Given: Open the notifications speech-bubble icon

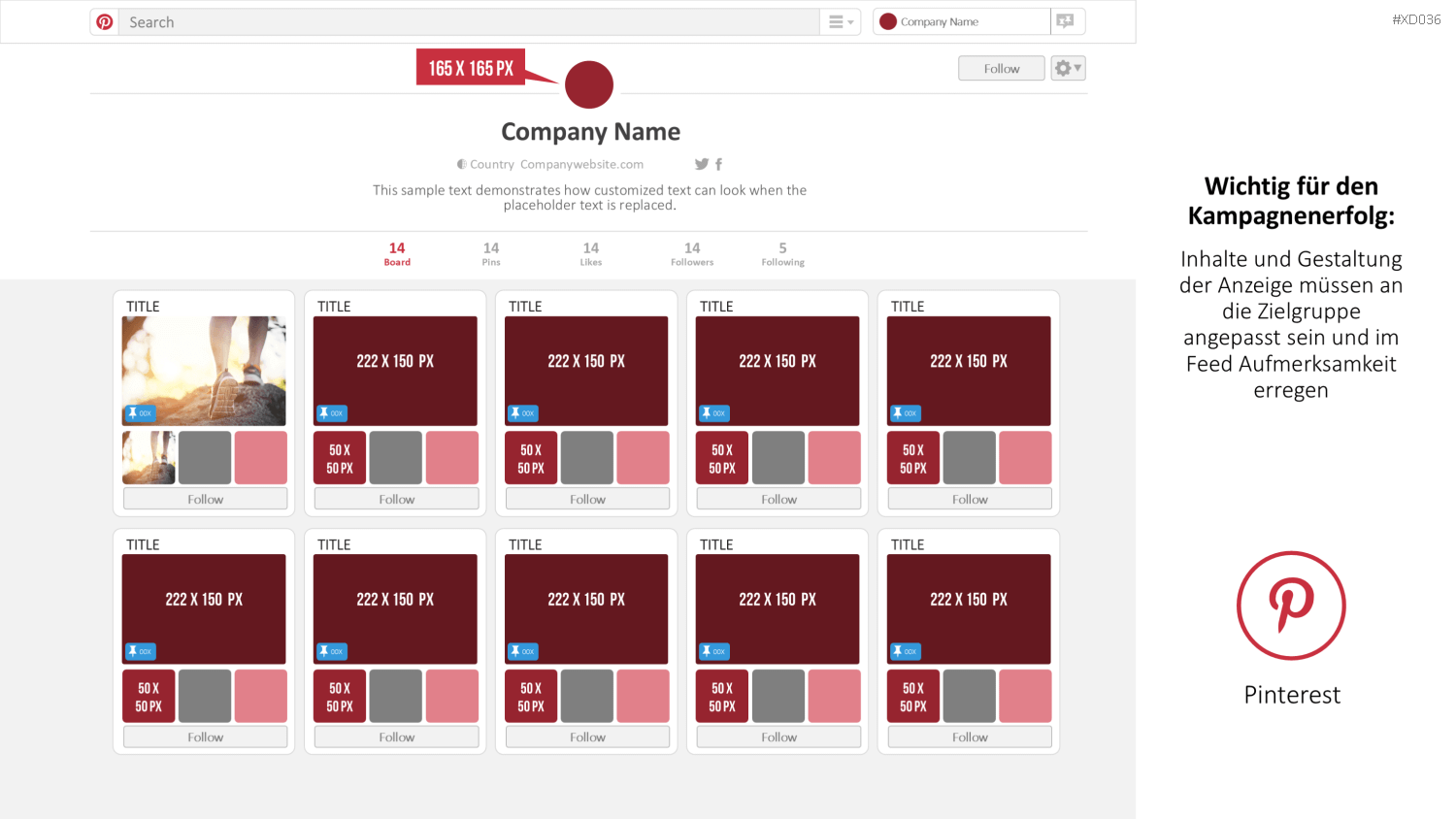Looking at the screenshot, I should (x=1067, y=21).
